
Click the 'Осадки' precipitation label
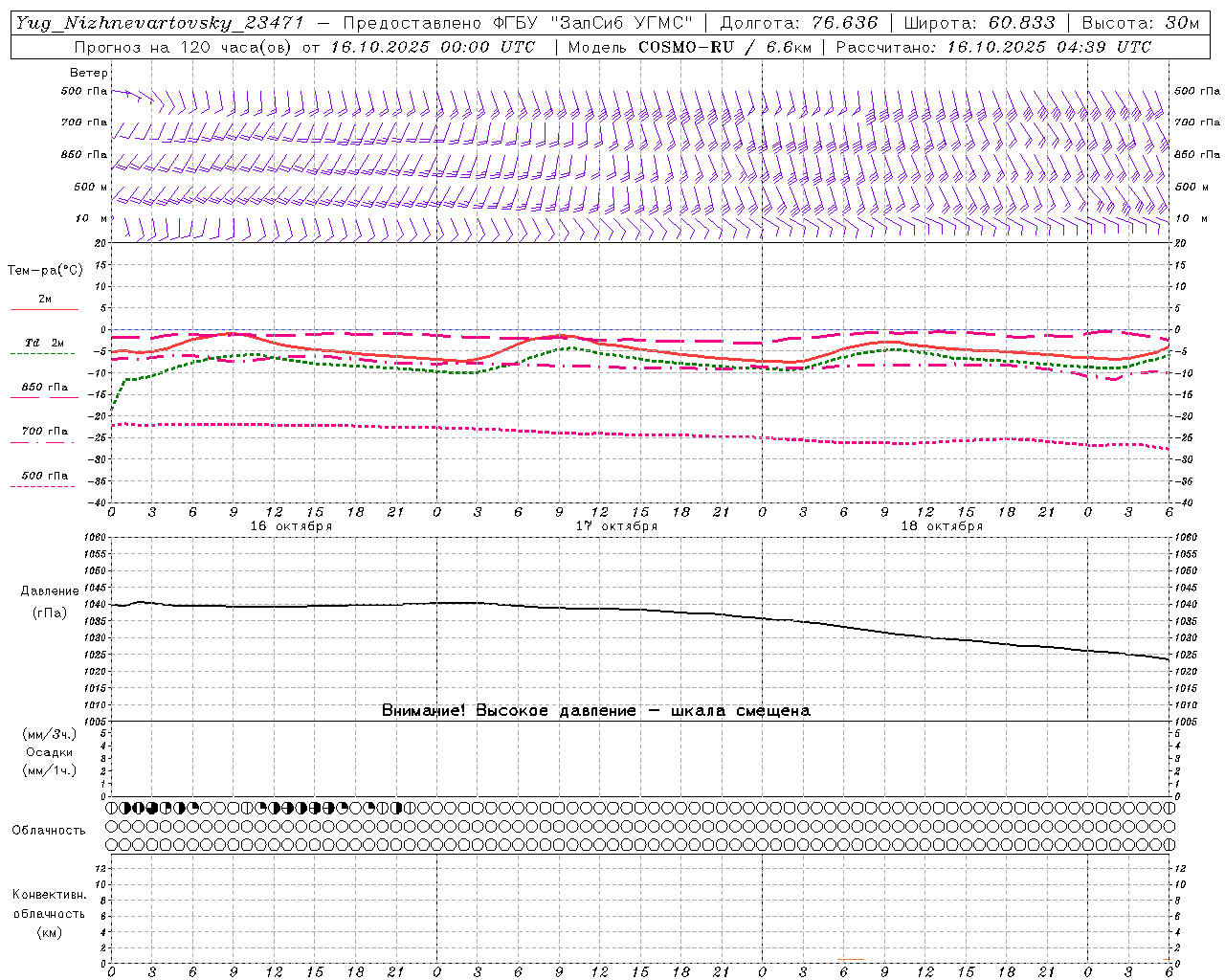50,752
